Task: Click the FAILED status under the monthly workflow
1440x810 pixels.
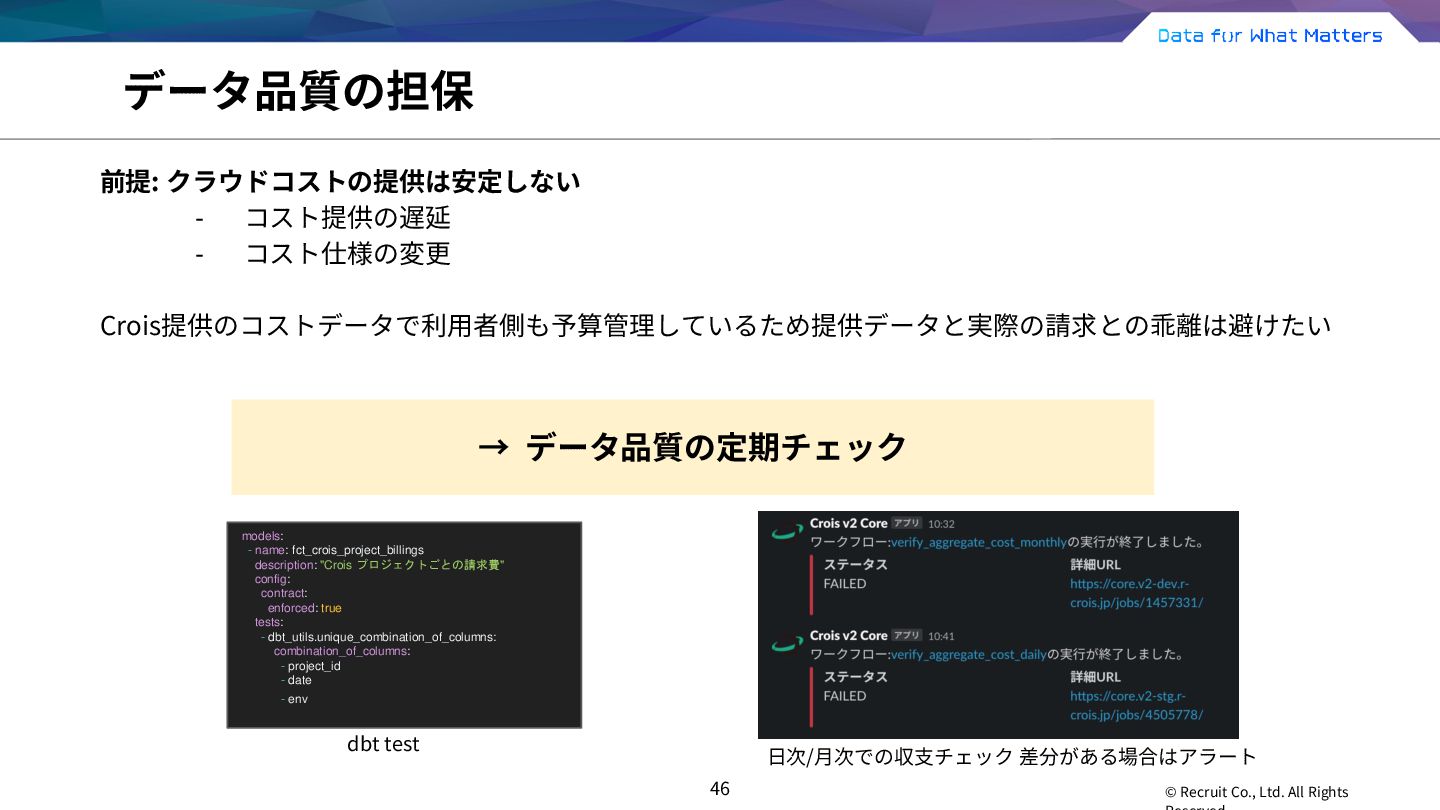Action: tap(845, 584)
